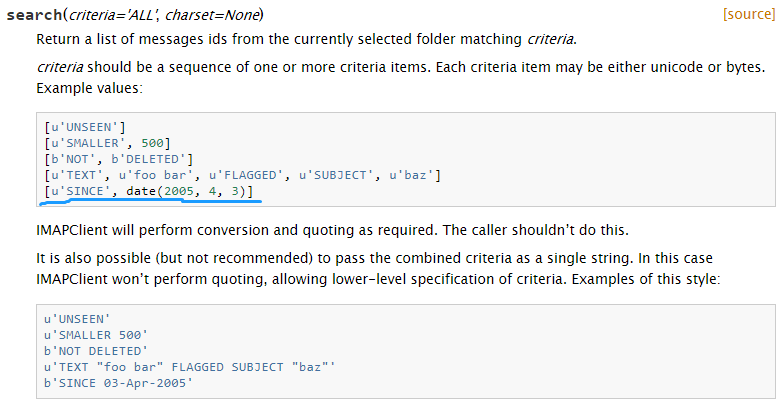This screenshot has width=782, height=406.
Task: Click date(2005, 4, 3) in code block
Action: [186, 191]
